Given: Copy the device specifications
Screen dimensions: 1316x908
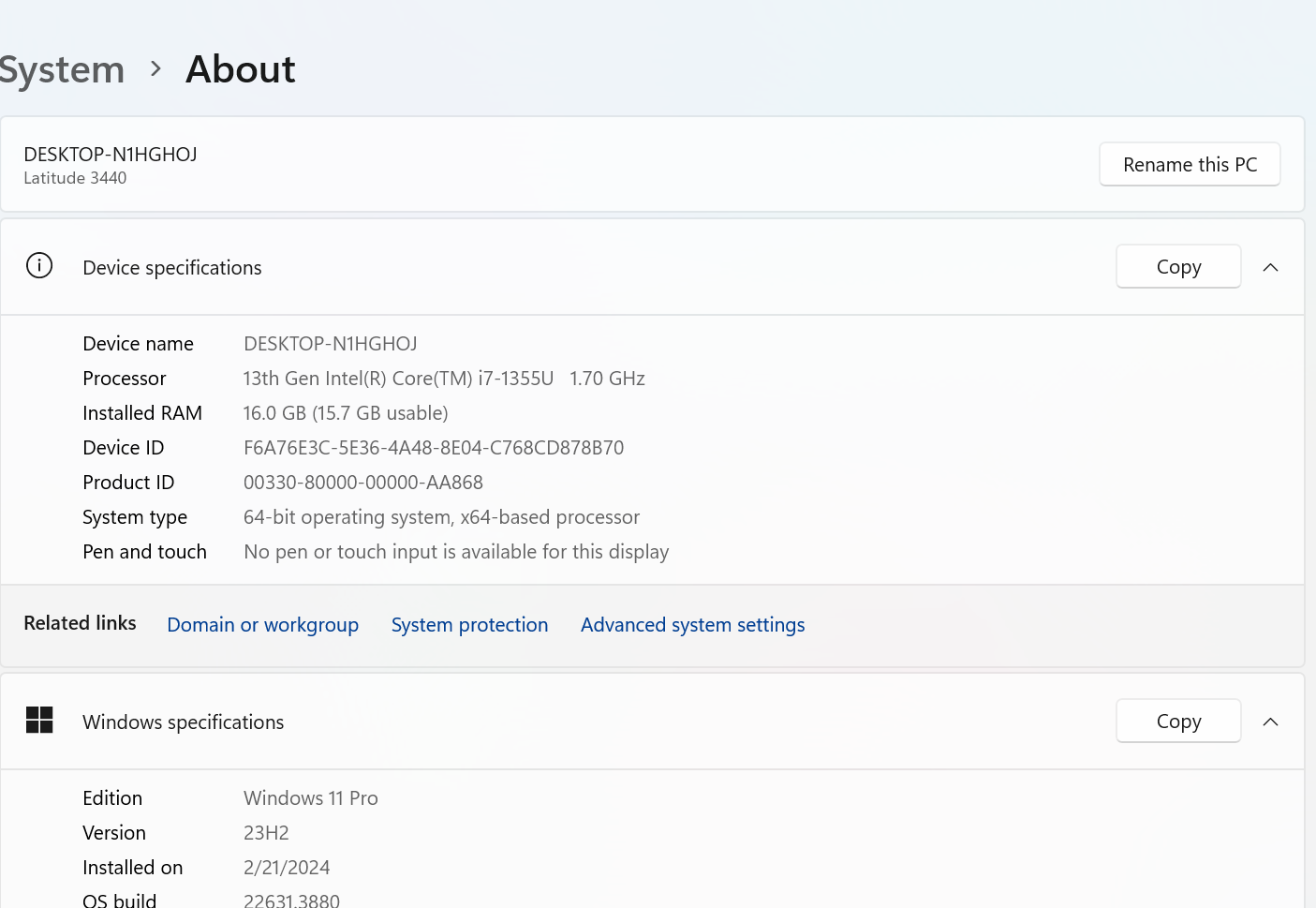Looking at the screenshot, I should click(1177, 267).
